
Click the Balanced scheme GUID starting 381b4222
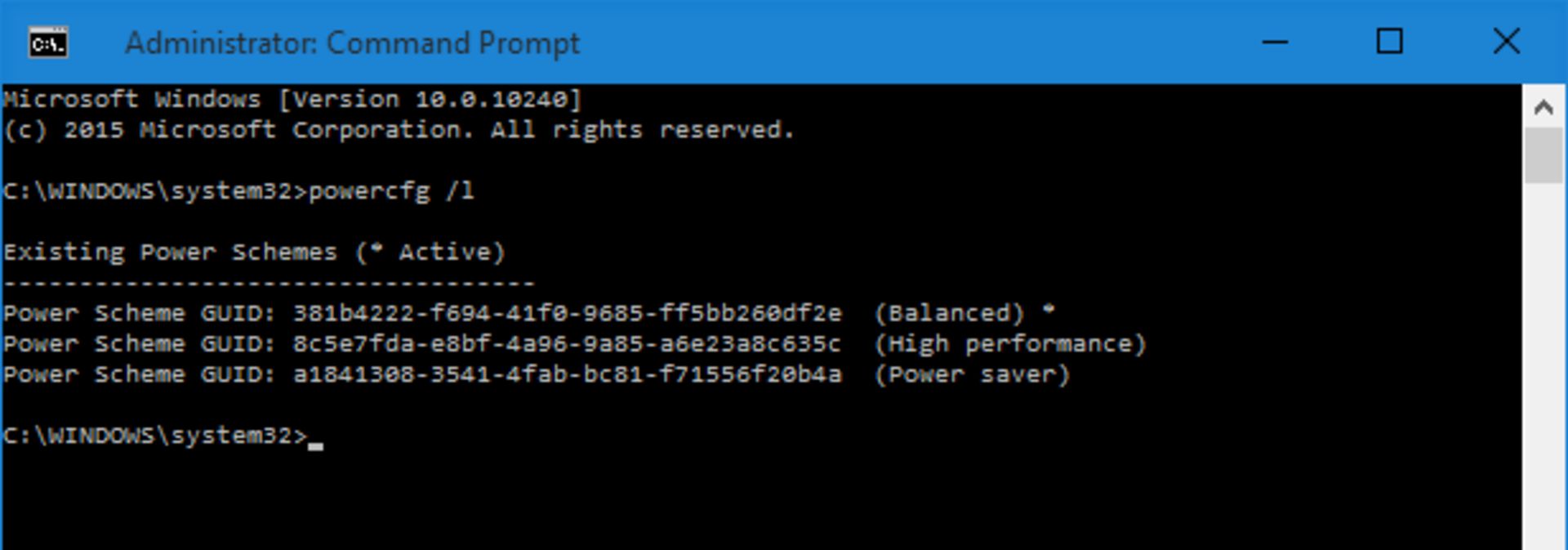(x=567, y=314)
